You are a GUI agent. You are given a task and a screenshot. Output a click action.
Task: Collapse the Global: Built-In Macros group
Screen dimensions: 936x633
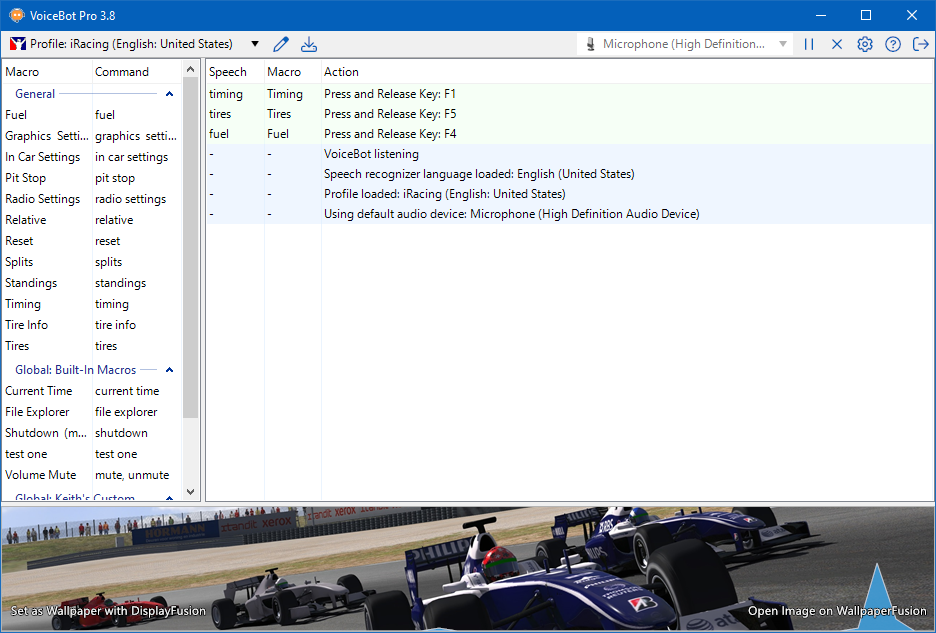(169, 370)
